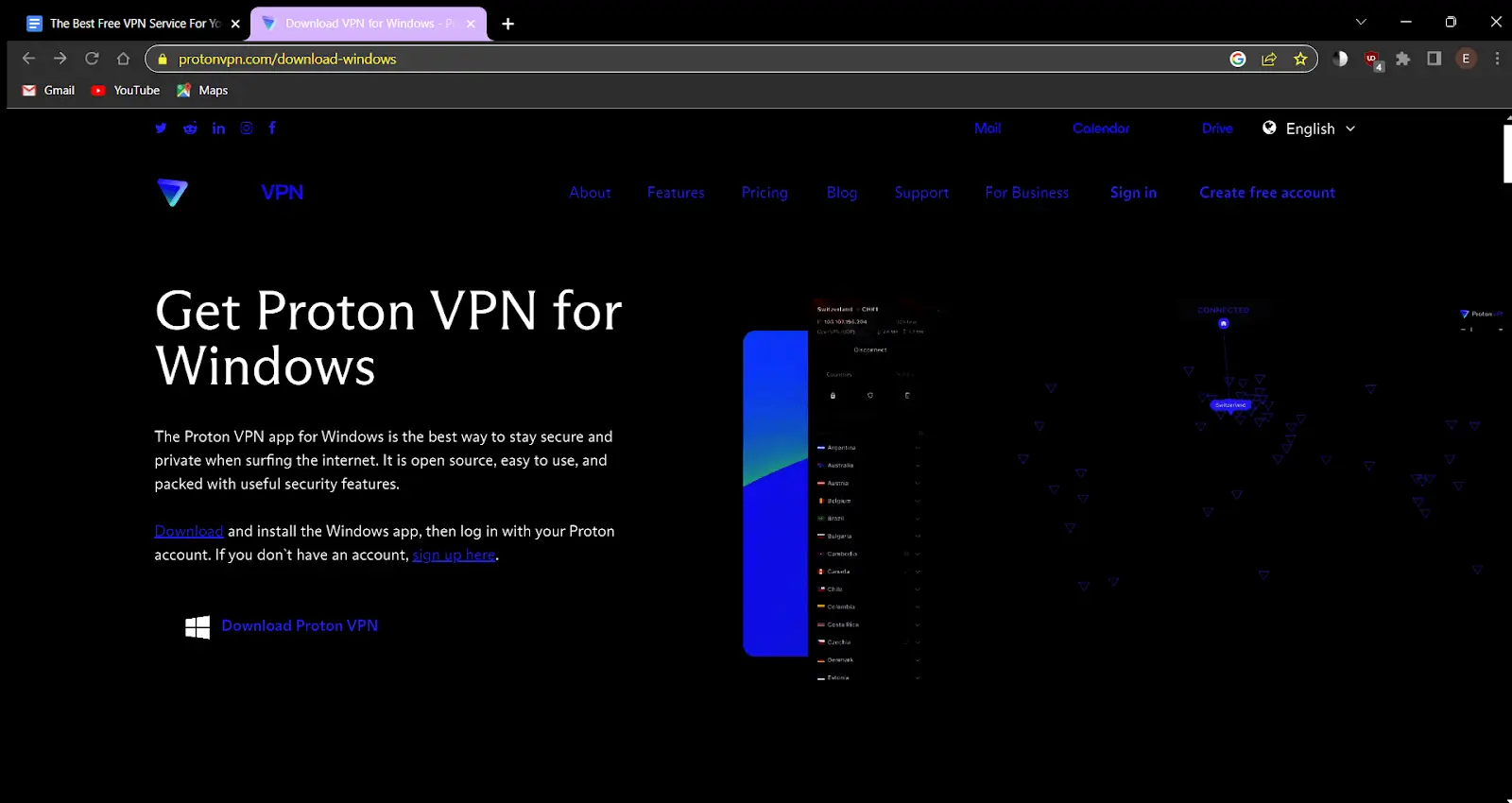1512x803 pixels.
Task: Open a new browser tab
Action: [507, 24]
